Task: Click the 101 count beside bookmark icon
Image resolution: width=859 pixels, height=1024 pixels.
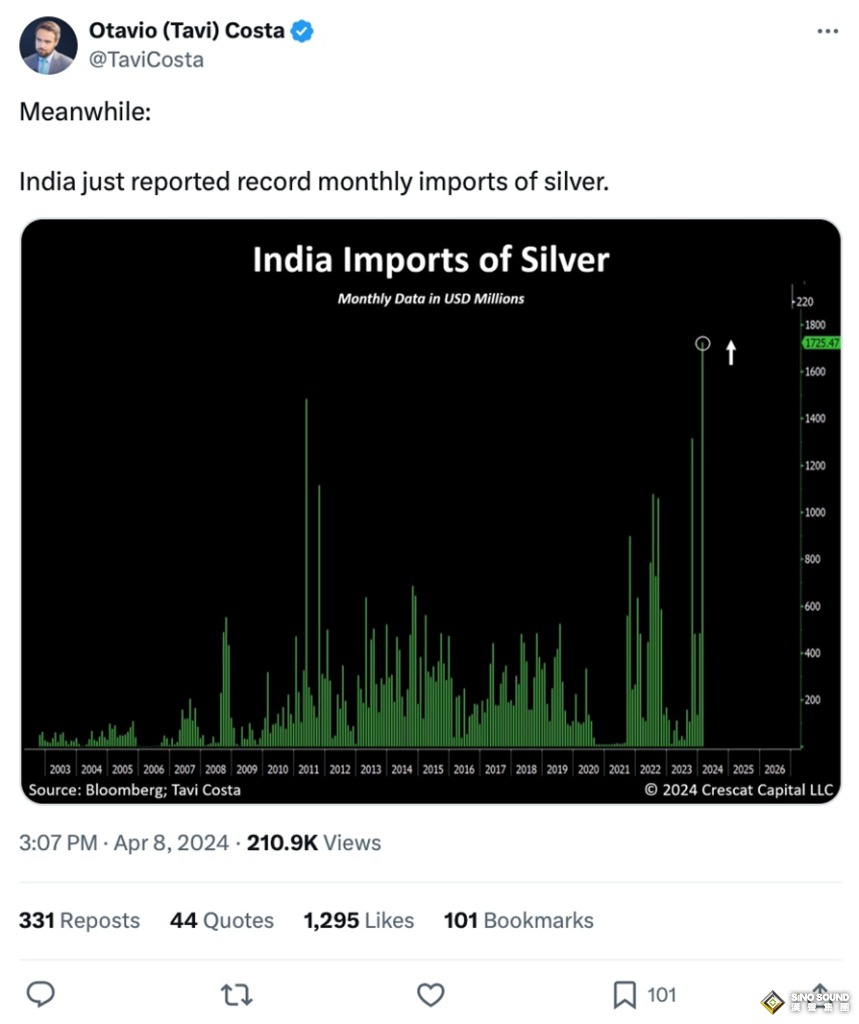Action: 662,994
